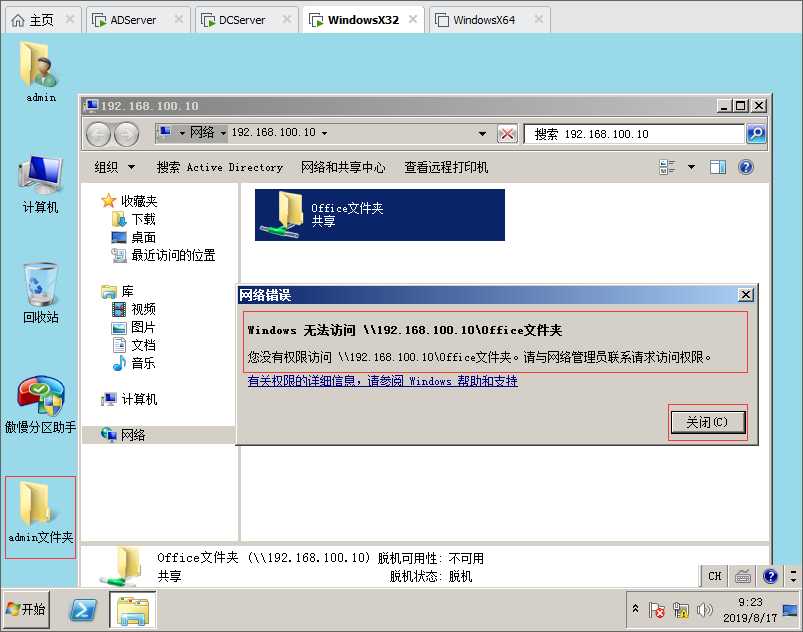Click the taskbar clock showing 9:23
Image resolution: width=803 pixels, height=632 pixels.
point(750,609)
